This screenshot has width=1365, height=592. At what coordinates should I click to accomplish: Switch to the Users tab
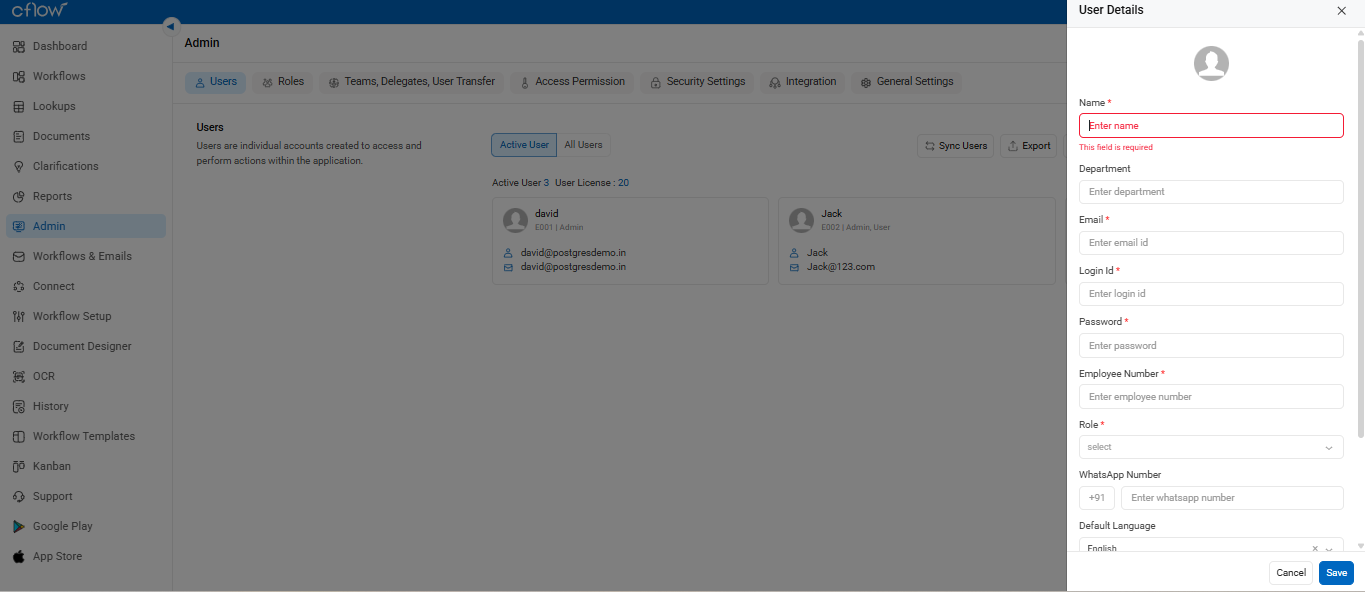point(215,82)
